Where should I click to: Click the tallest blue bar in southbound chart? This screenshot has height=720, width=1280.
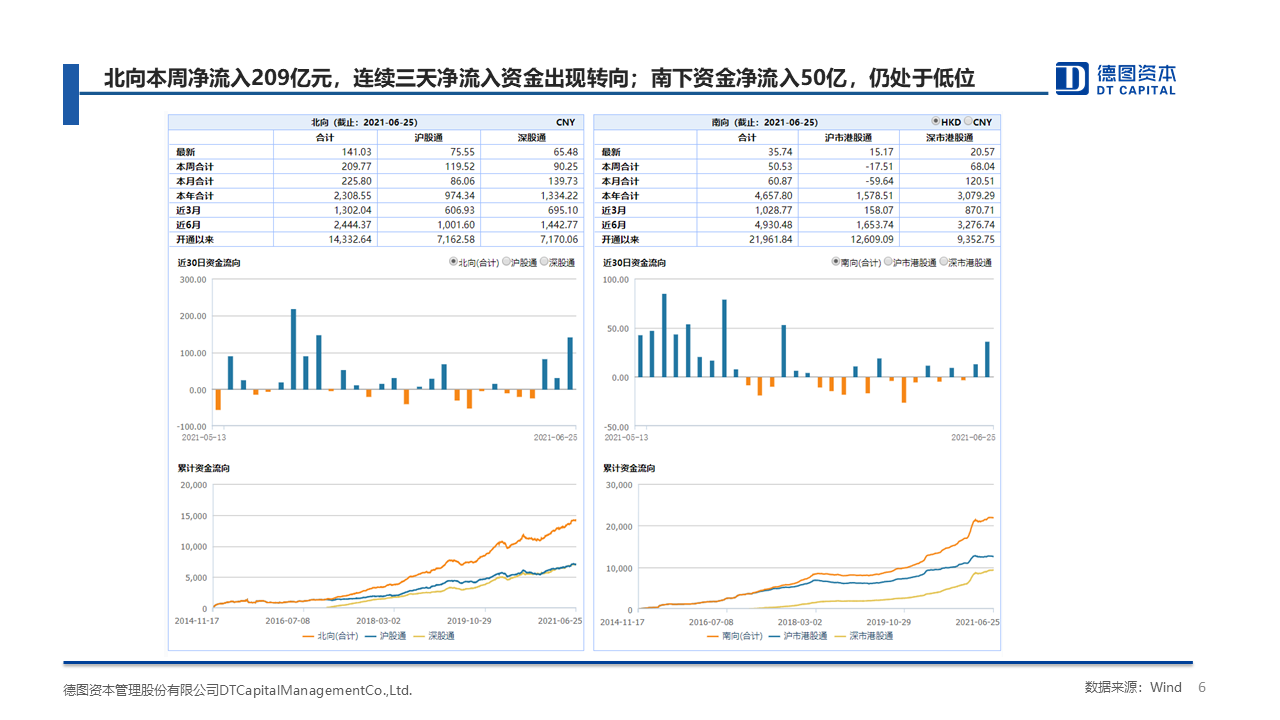[664, 335]
